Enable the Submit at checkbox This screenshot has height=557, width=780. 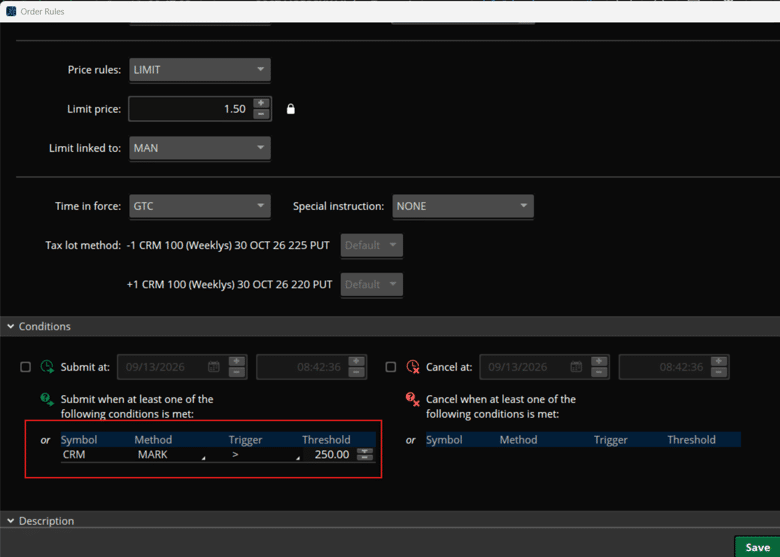(x=25, y=367)
